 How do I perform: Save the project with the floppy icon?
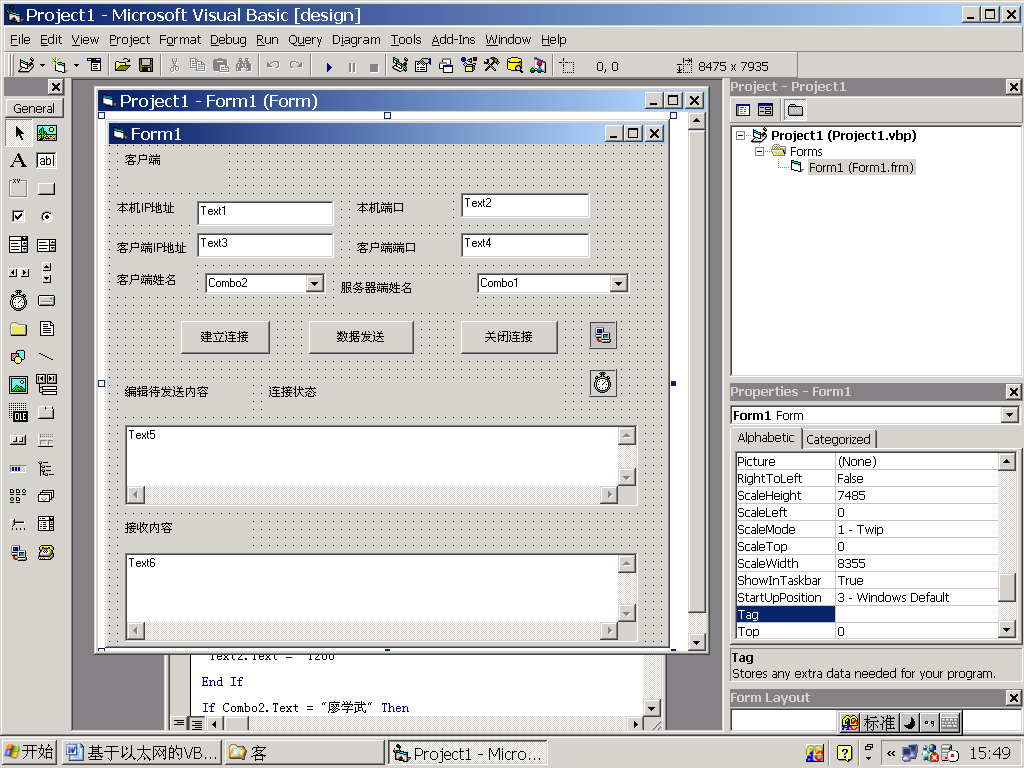pos(146,65)
